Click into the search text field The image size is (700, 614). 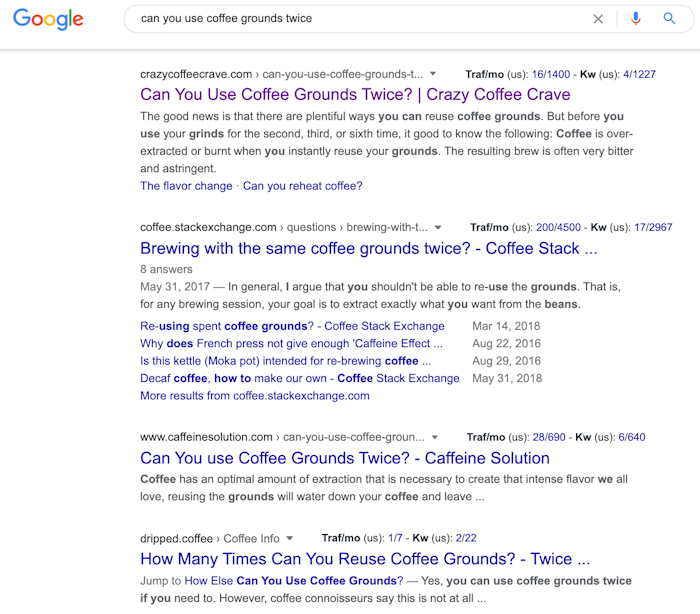350,19
